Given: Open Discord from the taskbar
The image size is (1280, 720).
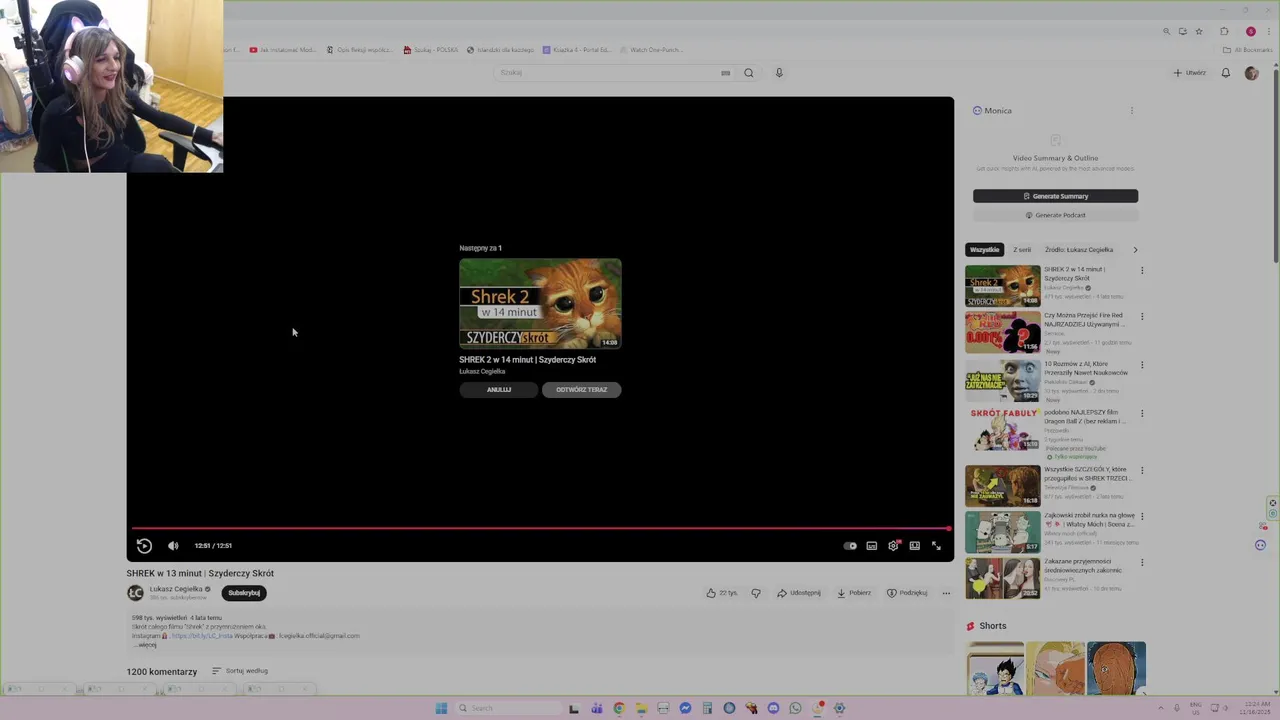Looking at the screenshot, I should (773, 708).
